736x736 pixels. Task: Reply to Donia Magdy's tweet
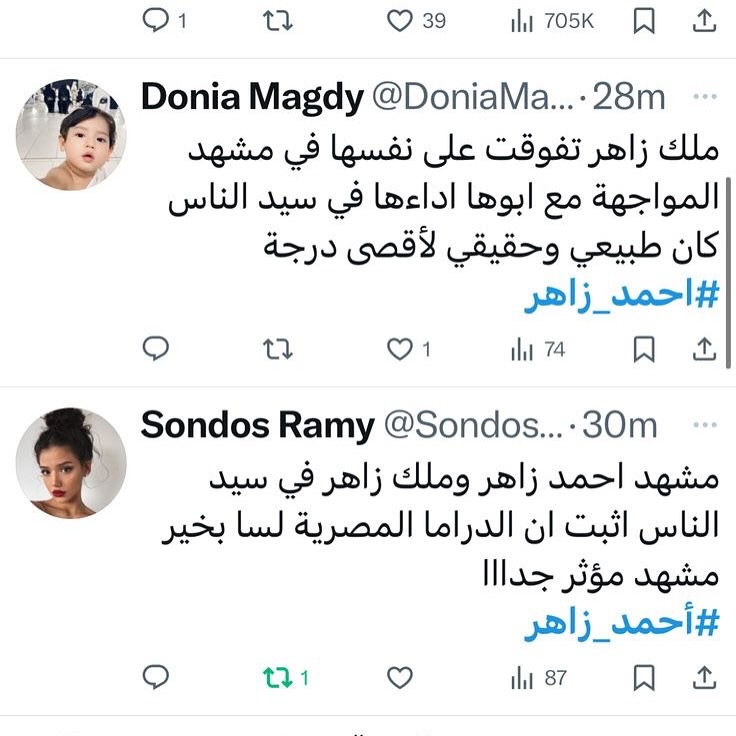coord(155,349)
